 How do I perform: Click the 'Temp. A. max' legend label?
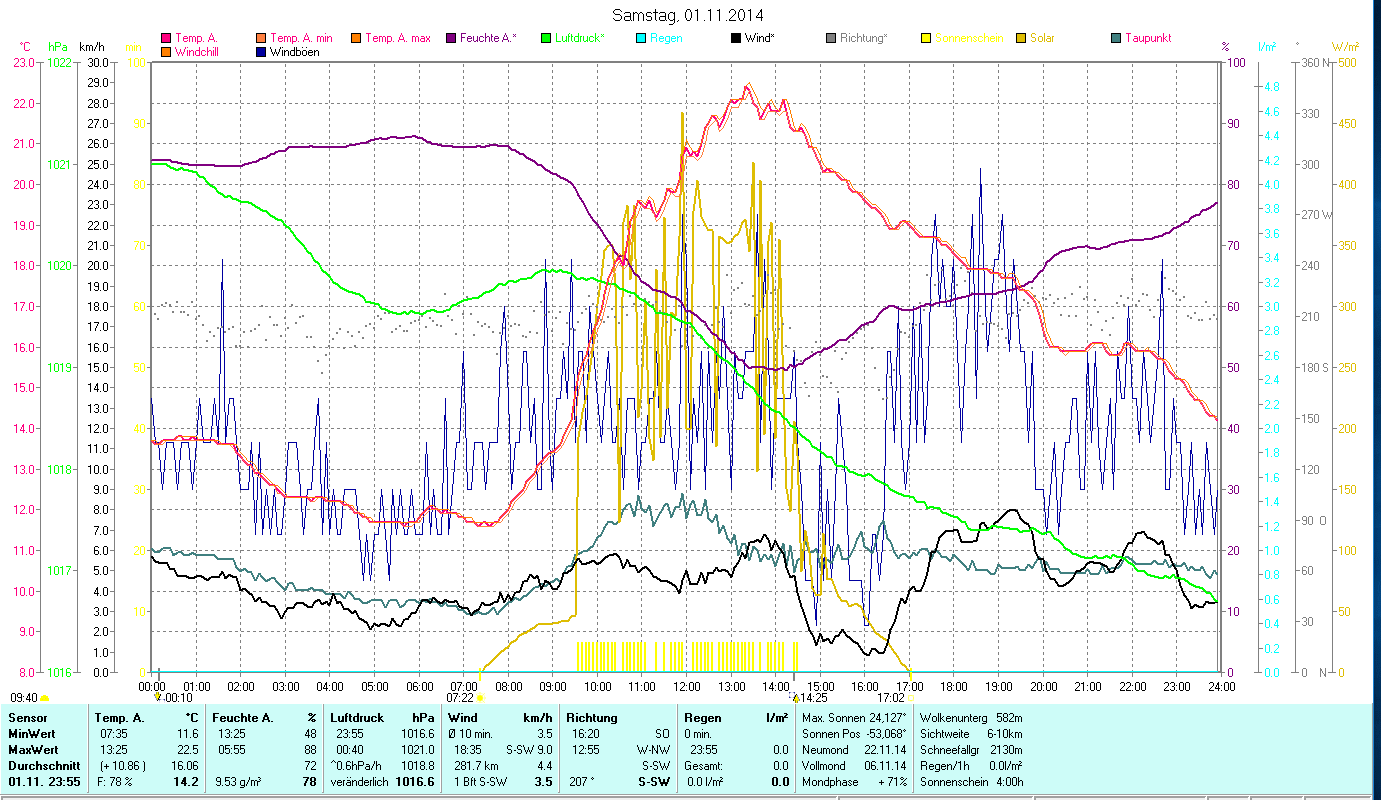point(398,39)
